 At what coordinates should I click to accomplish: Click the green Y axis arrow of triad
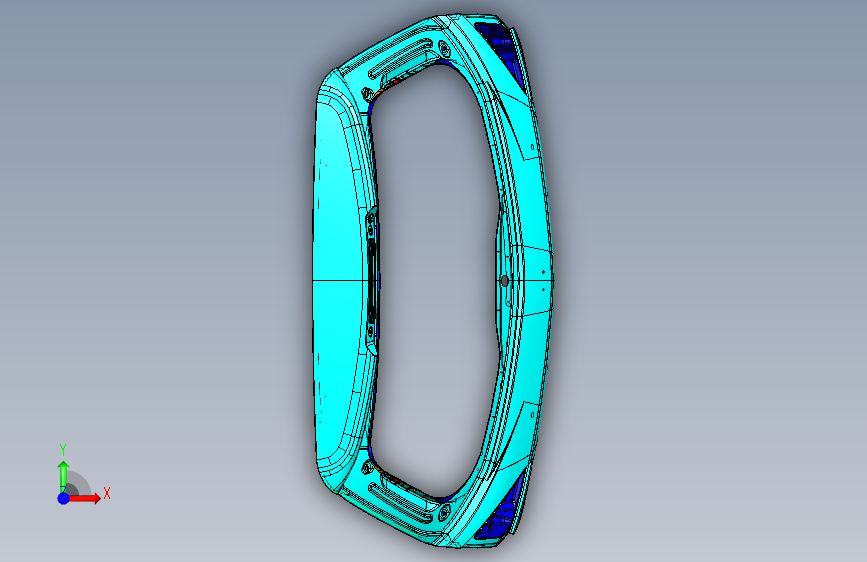[x=63, y=477]
